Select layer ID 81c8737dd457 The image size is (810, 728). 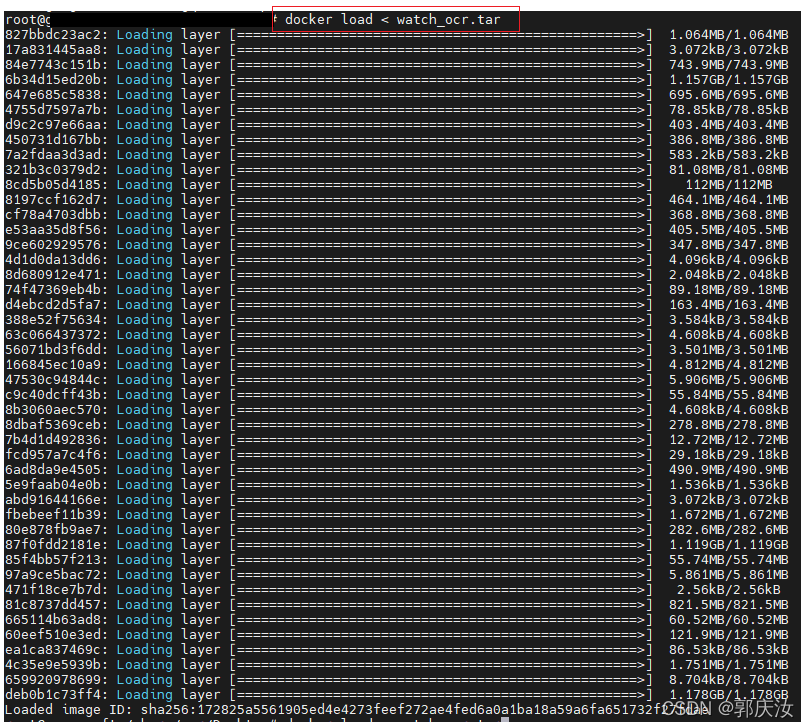coord(53,604)
